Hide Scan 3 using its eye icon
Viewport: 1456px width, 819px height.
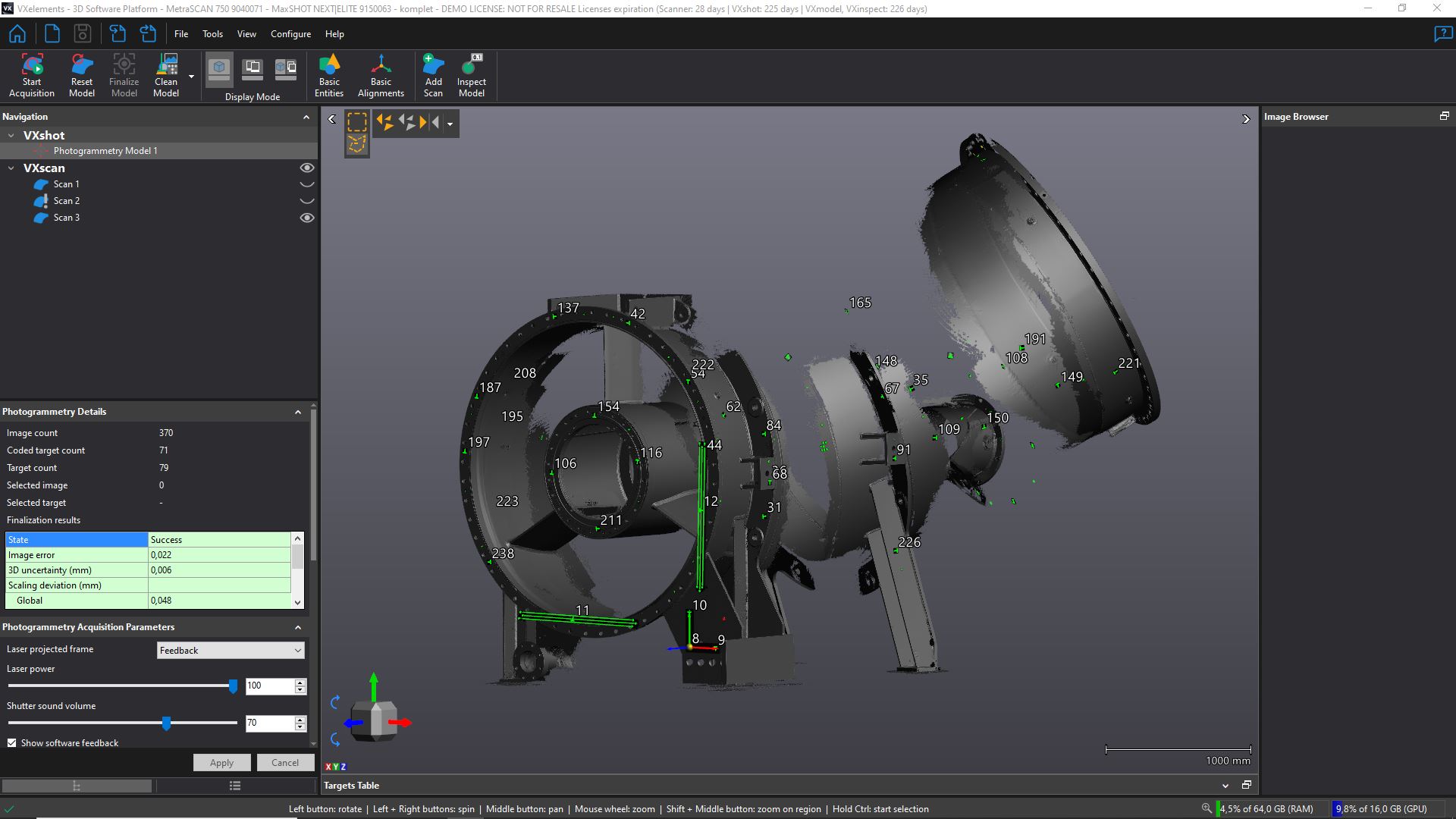pos(306,218)
